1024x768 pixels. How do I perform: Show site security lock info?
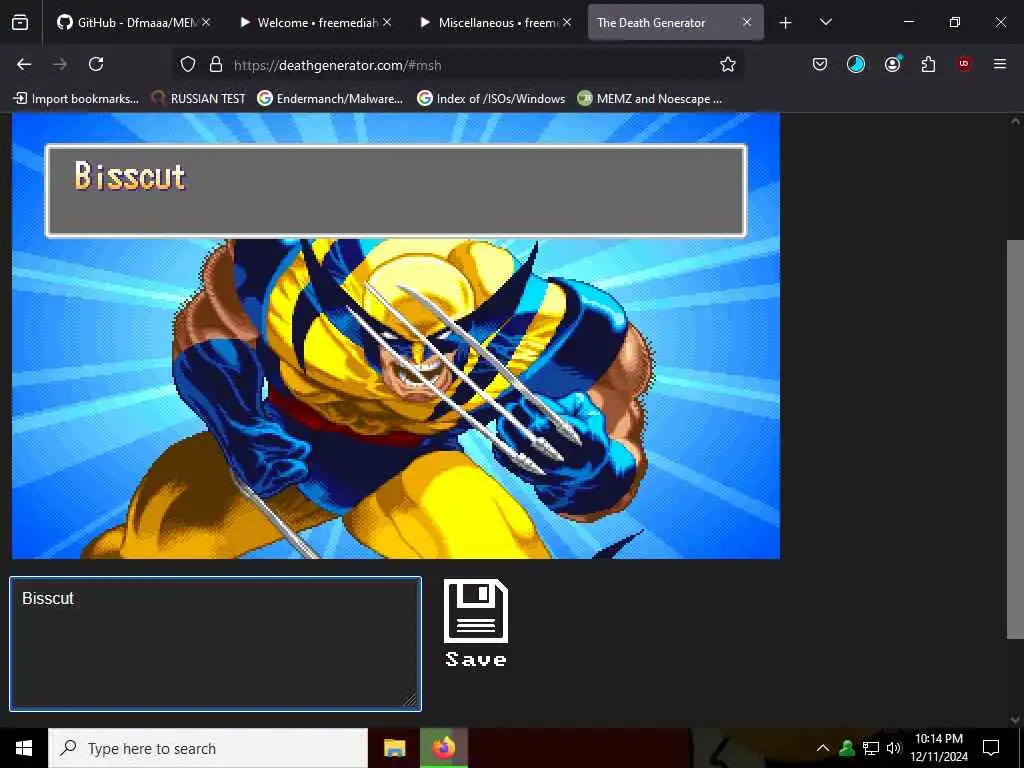pos(216,65)
